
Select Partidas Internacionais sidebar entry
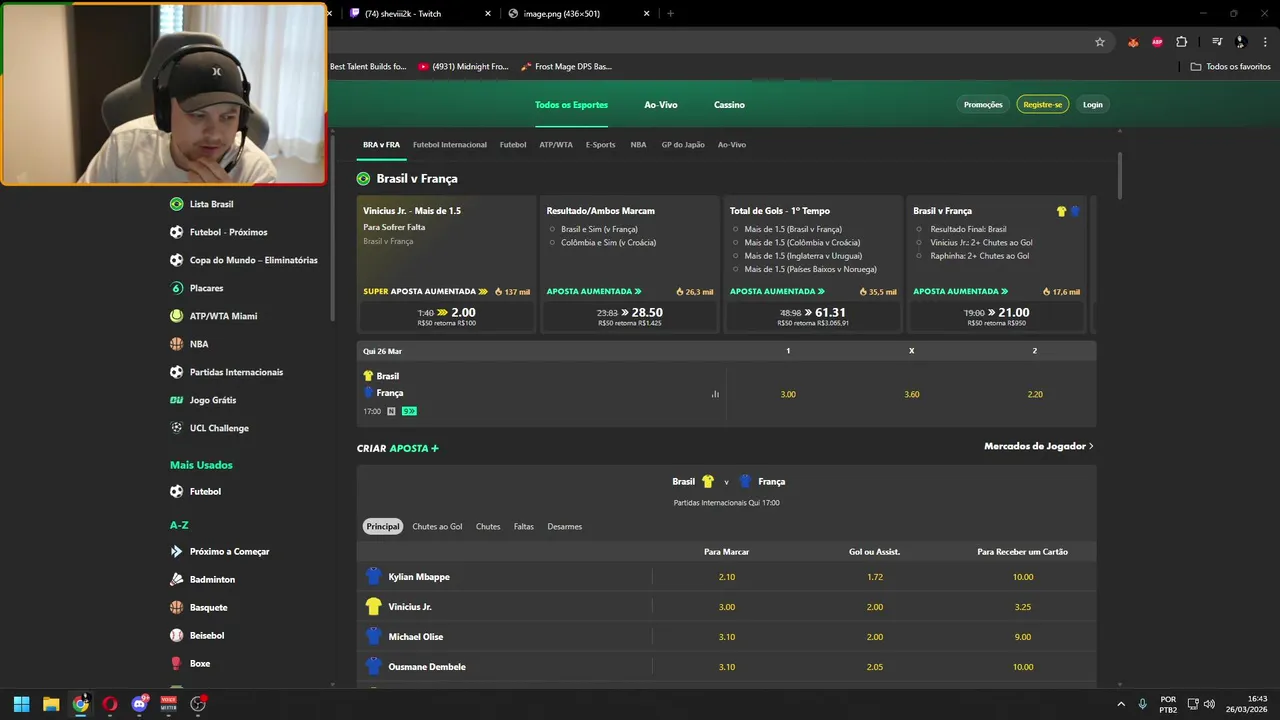[227, 372]
